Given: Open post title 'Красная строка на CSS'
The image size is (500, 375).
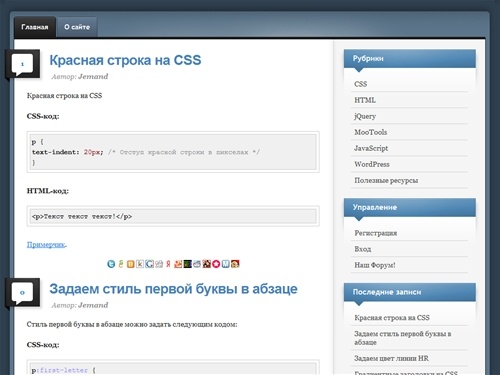Looking at the screenshot, I should click(x=125, y=60).
